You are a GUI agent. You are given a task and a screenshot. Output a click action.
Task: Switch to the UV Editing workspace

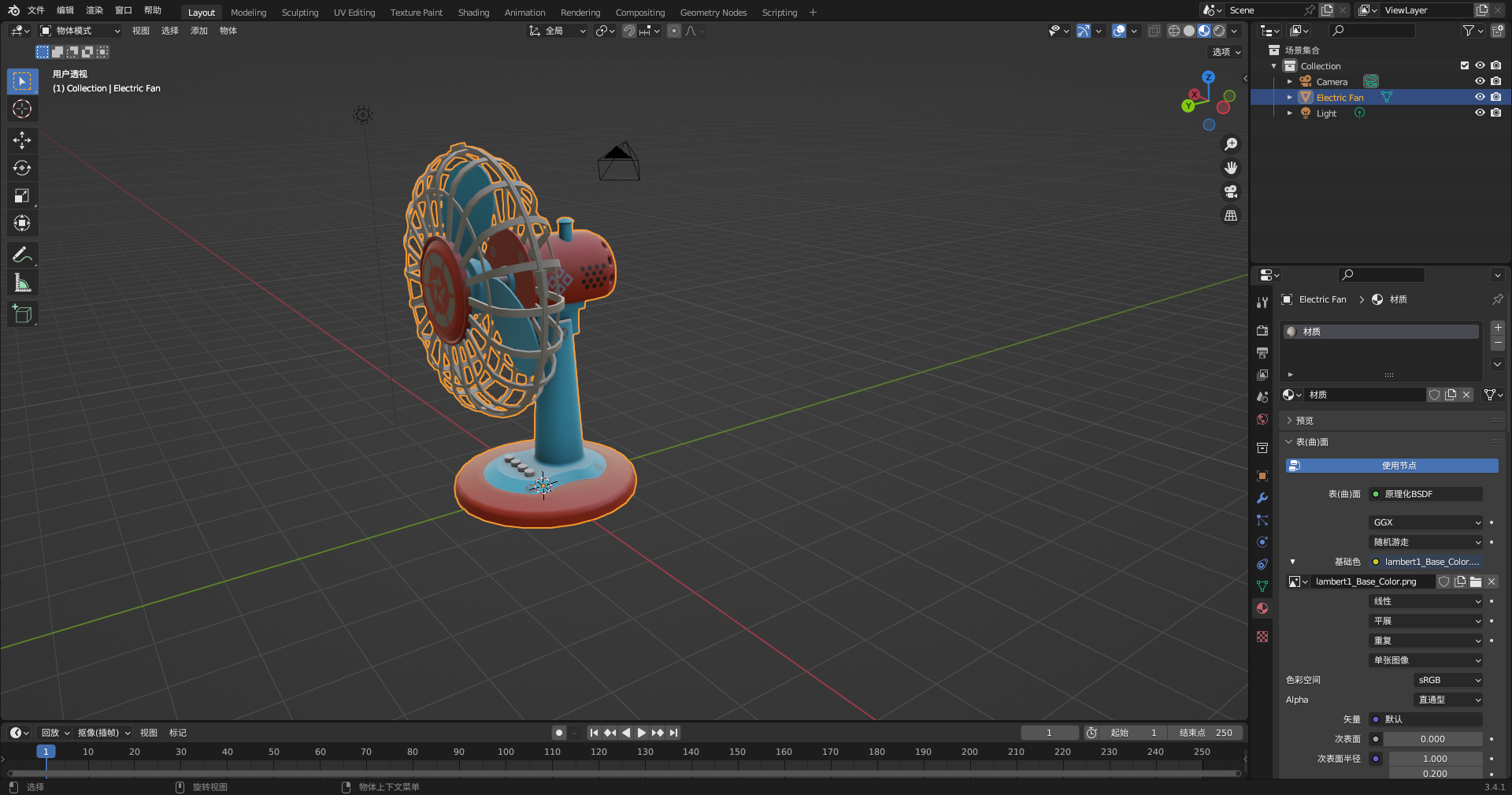point(354,13)
